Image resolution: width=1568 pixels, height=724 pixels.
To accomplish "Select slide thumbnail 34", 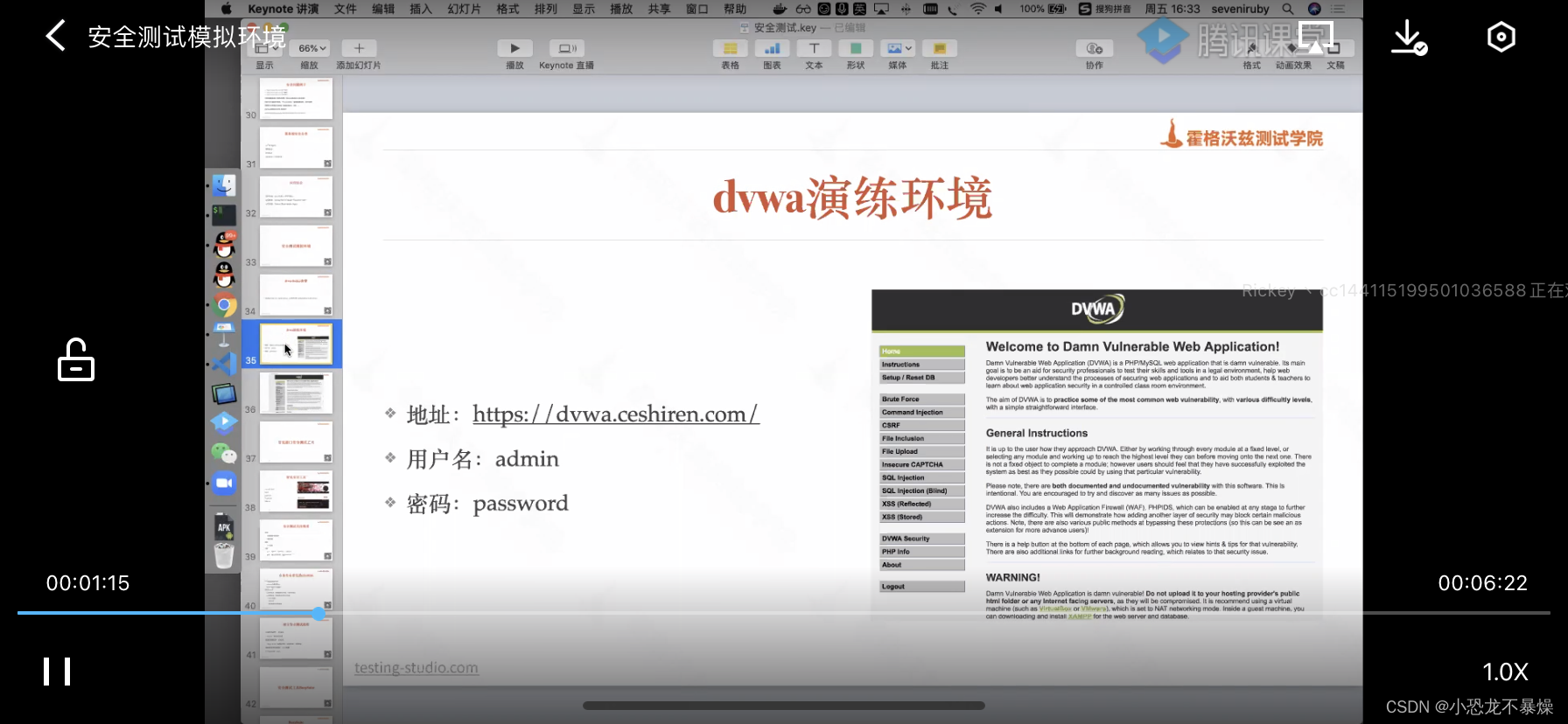I will coord(296,295).
